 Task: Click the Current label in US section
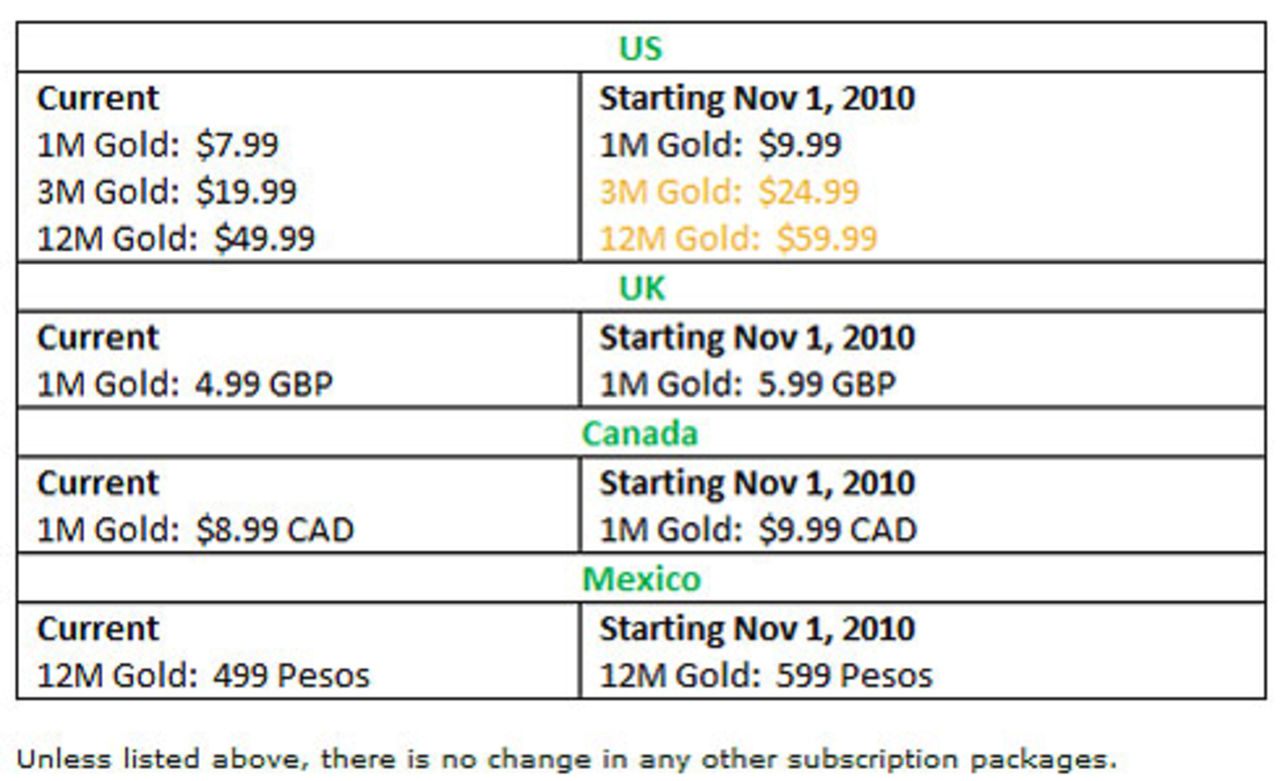click(x=98, y=98)
